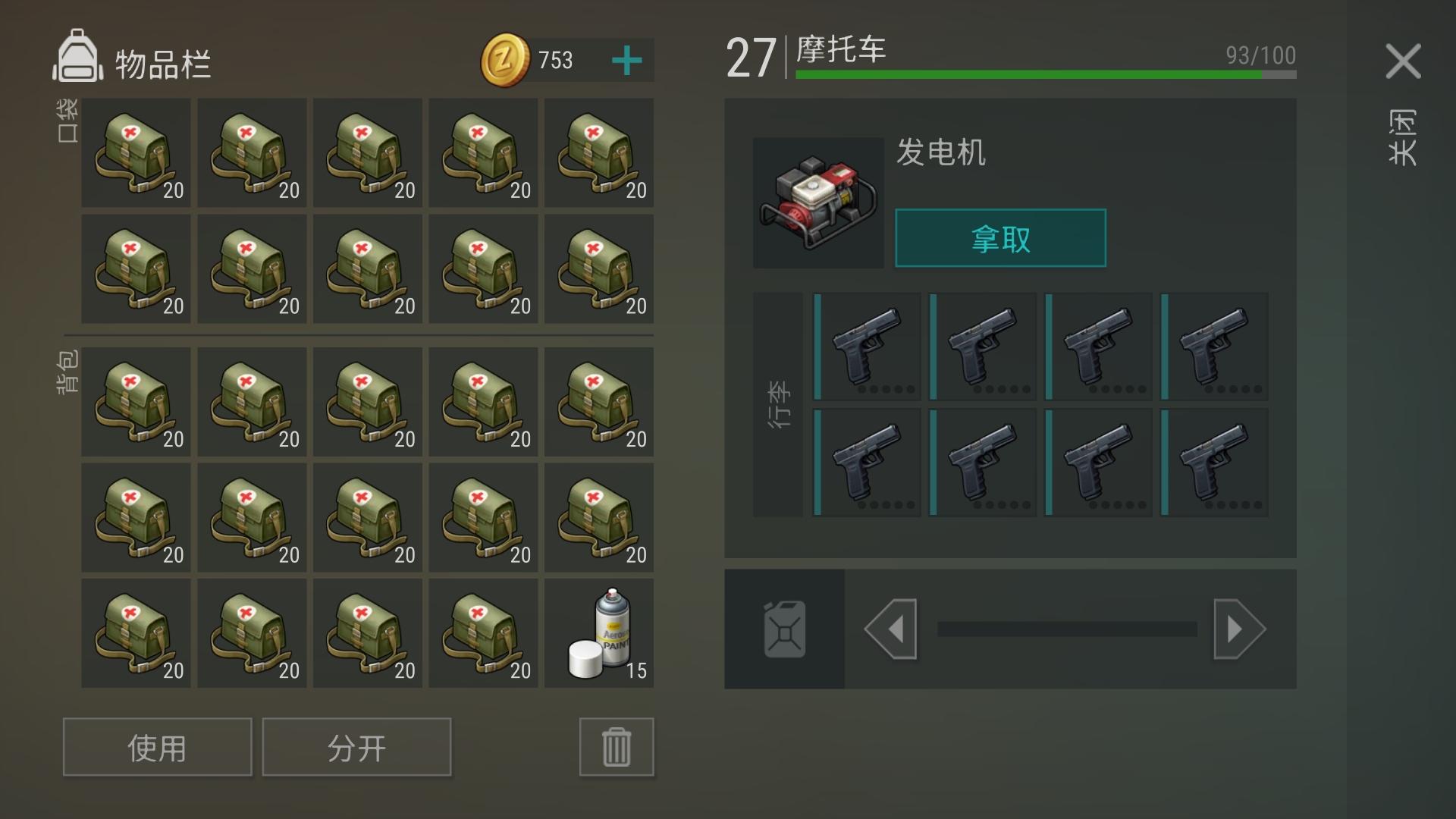Click the fuel amount slider bar
The height and width of the screenshot is (819, 1456).
1066,629
